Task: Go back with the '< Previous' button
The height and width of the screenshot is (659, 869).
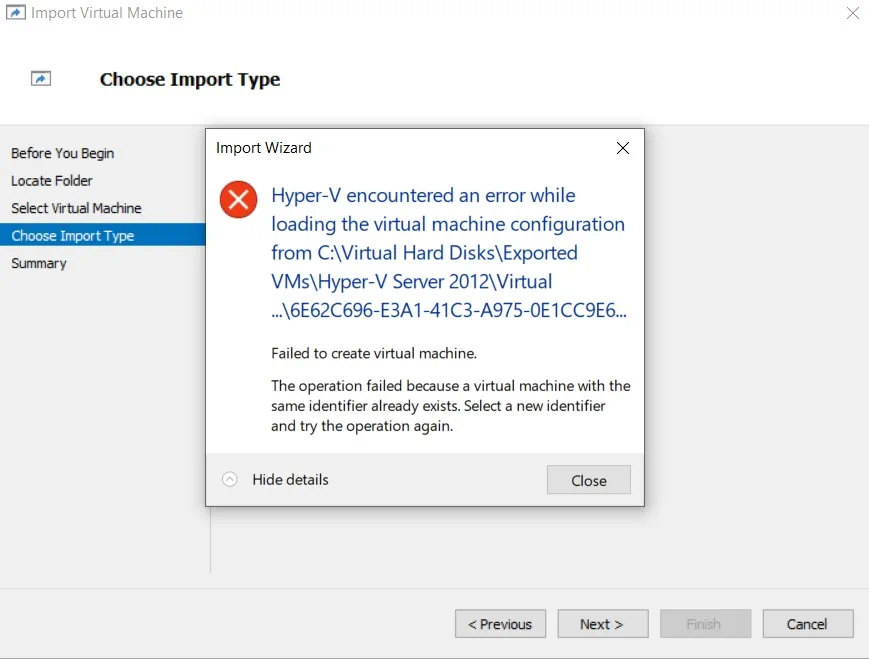Action: point(500,624)
